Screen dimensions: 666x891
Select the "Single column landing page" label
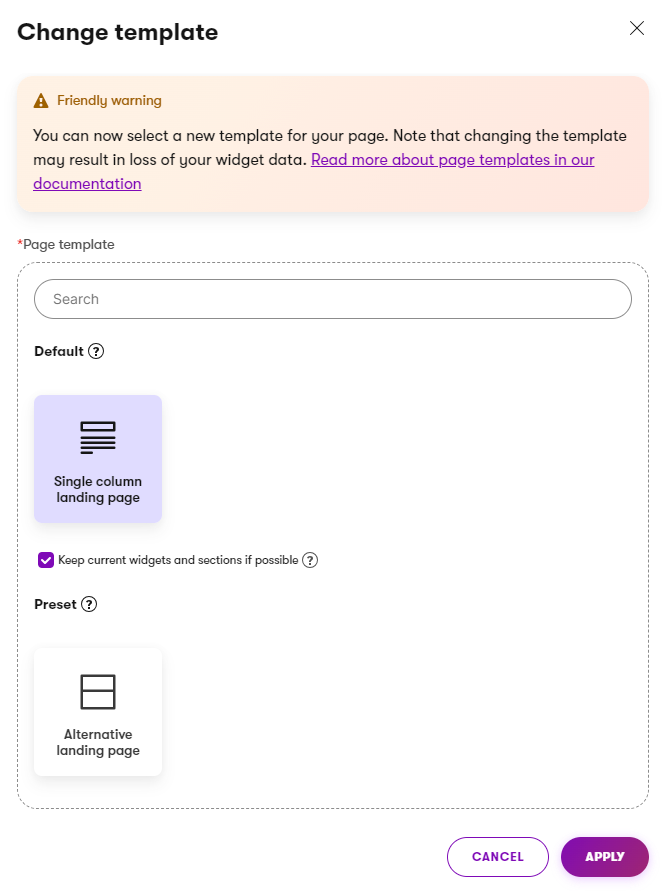98,489
